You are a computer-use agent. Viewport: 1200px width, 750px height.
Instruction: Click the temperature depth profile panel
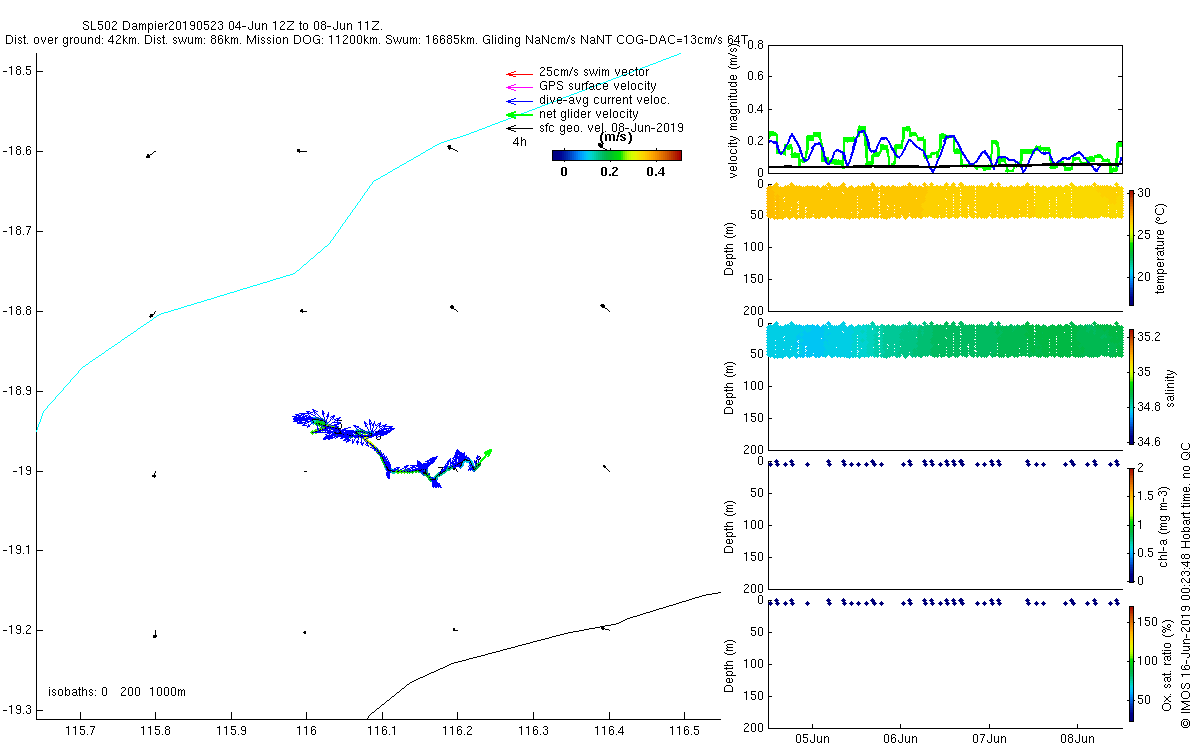tap(945, 247)
